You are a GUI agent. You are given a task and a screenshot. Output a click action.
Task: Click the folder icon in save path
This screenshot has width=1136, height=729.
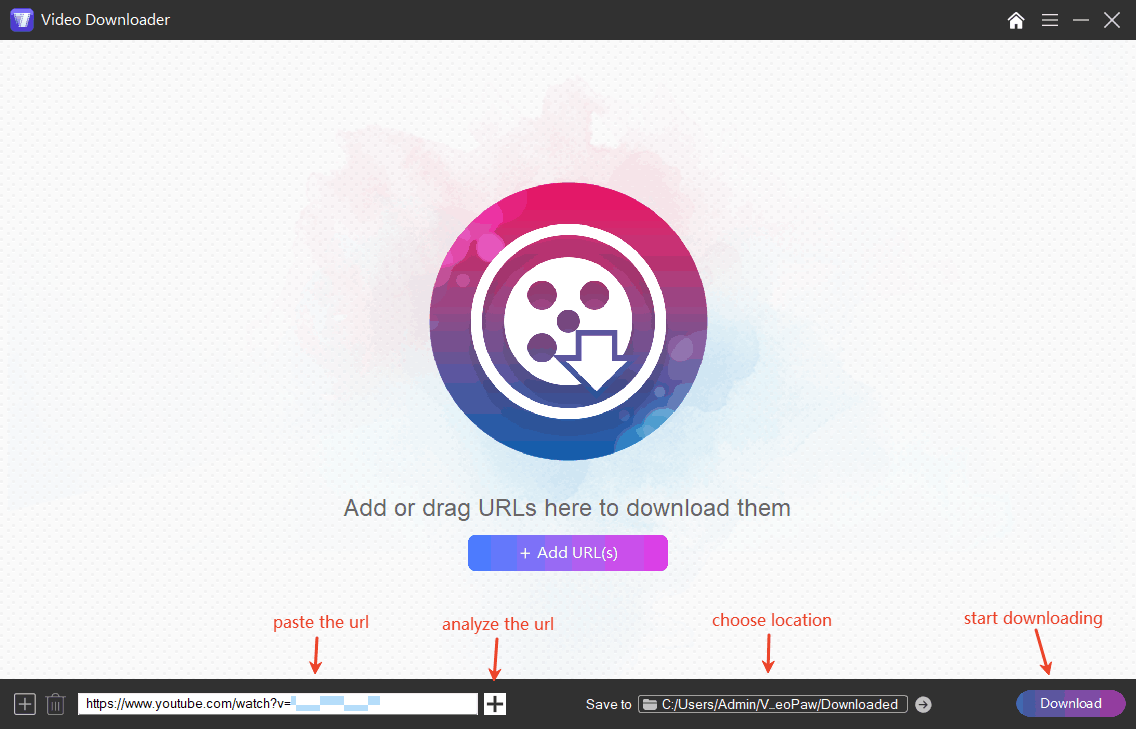650,704
